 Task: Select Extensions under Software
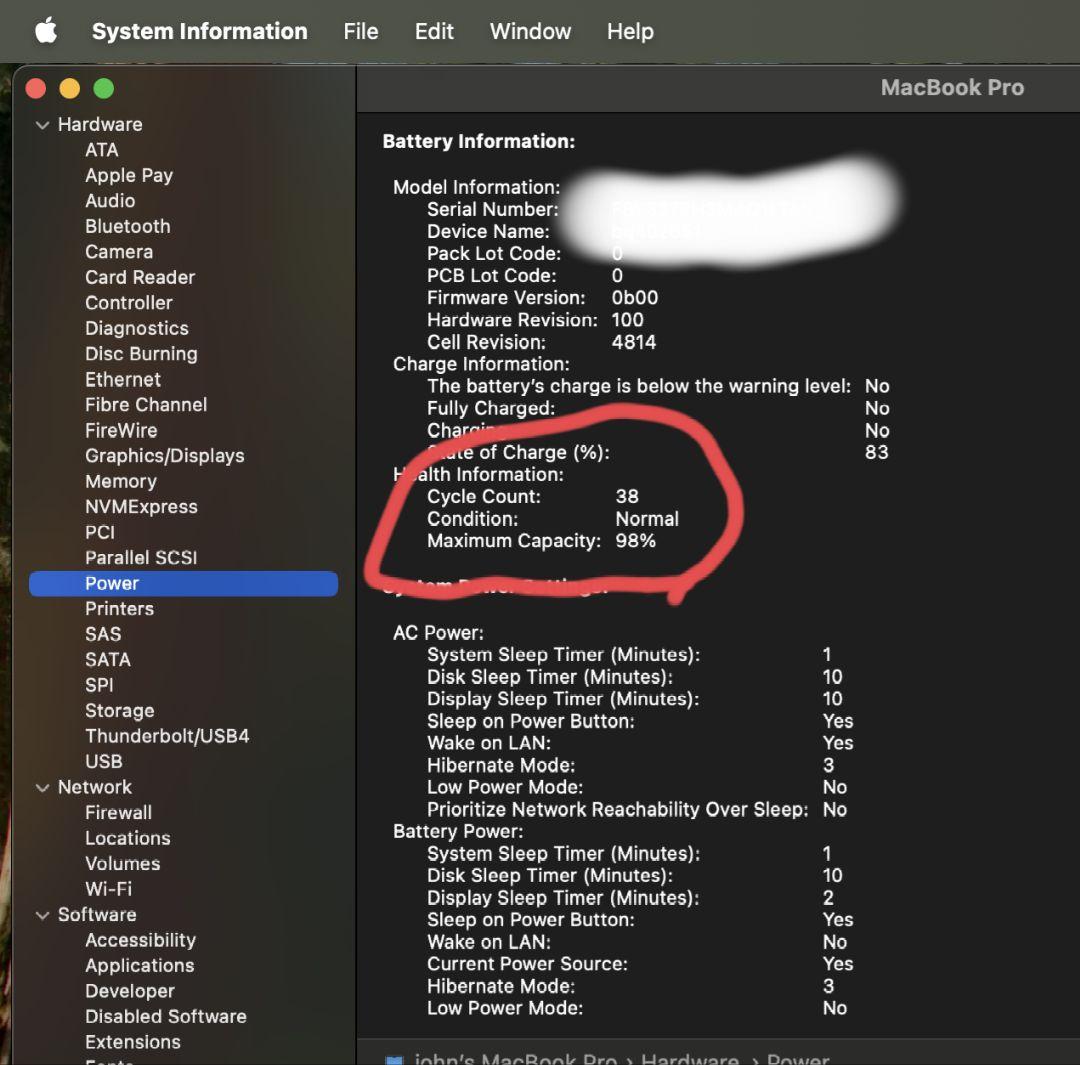pos(133,1042)
